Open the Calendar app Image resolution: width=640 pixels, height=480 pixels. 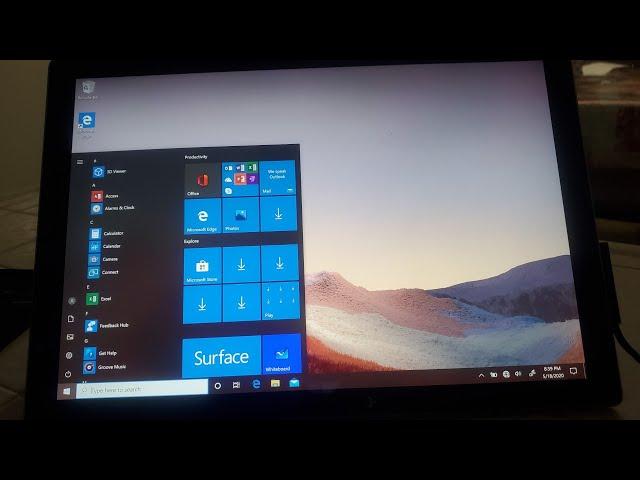[105, 247]
